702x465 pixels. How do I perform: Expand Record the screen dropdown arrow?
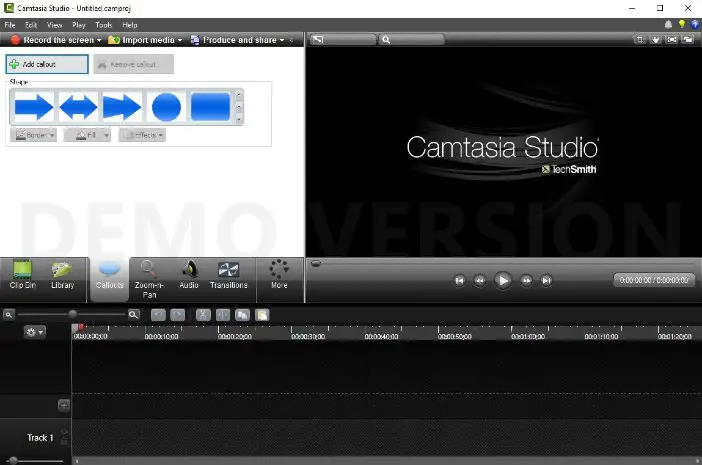(x=99, y=40)
